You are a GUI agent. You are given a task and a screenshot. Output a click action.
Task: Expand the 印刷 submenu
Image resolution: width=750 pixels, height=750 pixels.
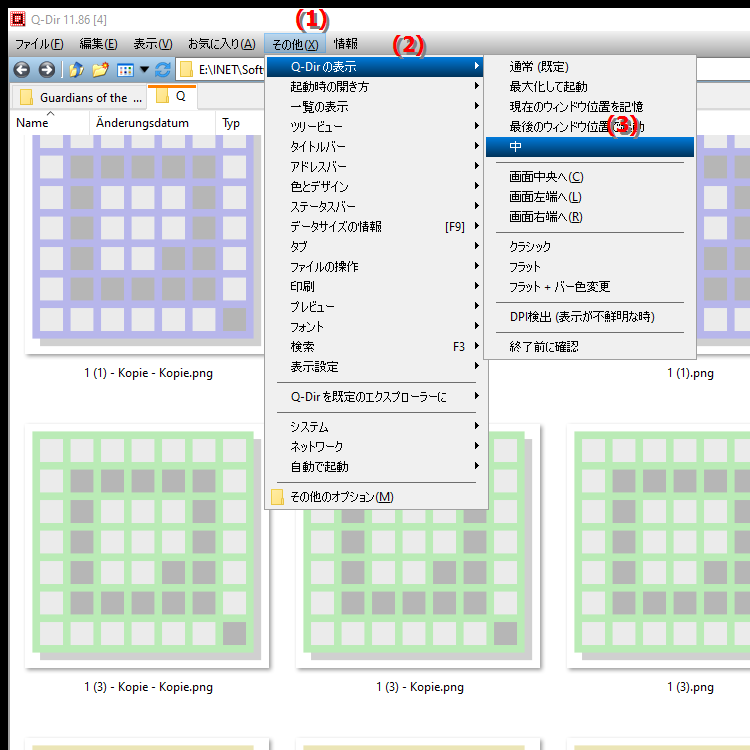tap(375, 287)
